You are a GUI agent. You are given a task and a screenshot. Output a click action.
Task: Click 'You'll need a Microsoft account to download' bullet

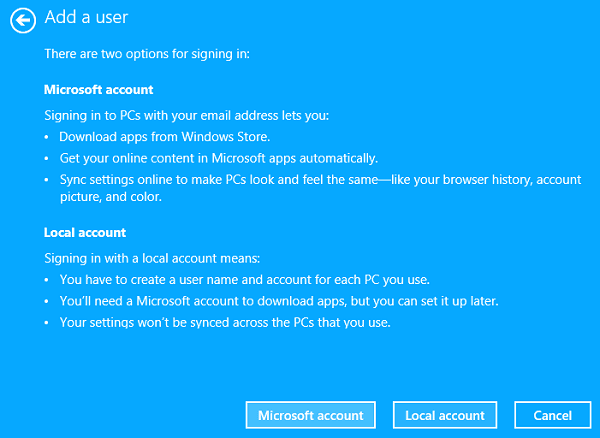pyautogui.click(x=279, y=301)
